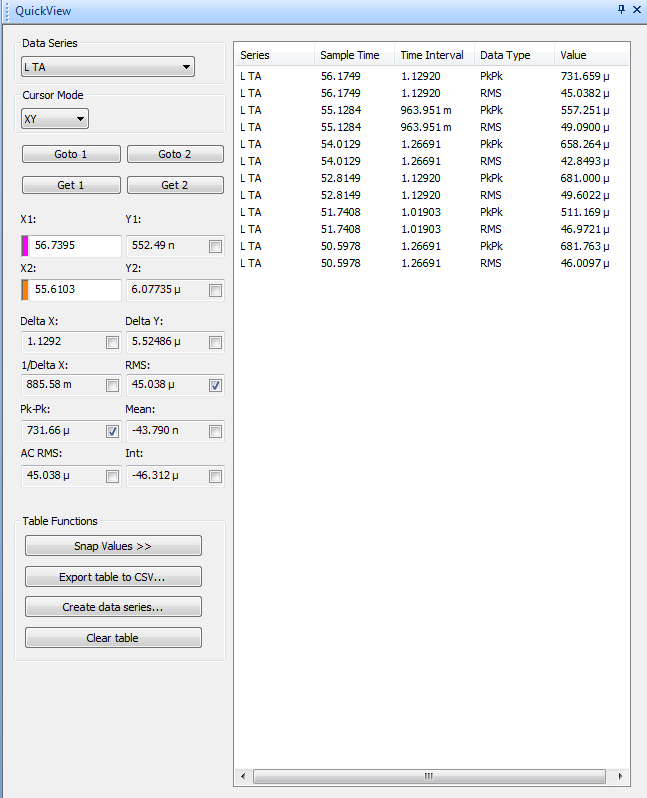The width and height of the screenshot is (647, 798).
Task: Click the Snap Values >> button
Action: pyautogui.click(x=113, y=546)
